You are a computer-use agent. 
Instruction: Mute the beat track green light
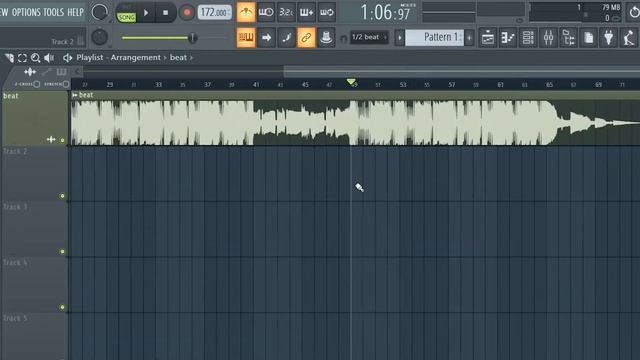[62, 140]
